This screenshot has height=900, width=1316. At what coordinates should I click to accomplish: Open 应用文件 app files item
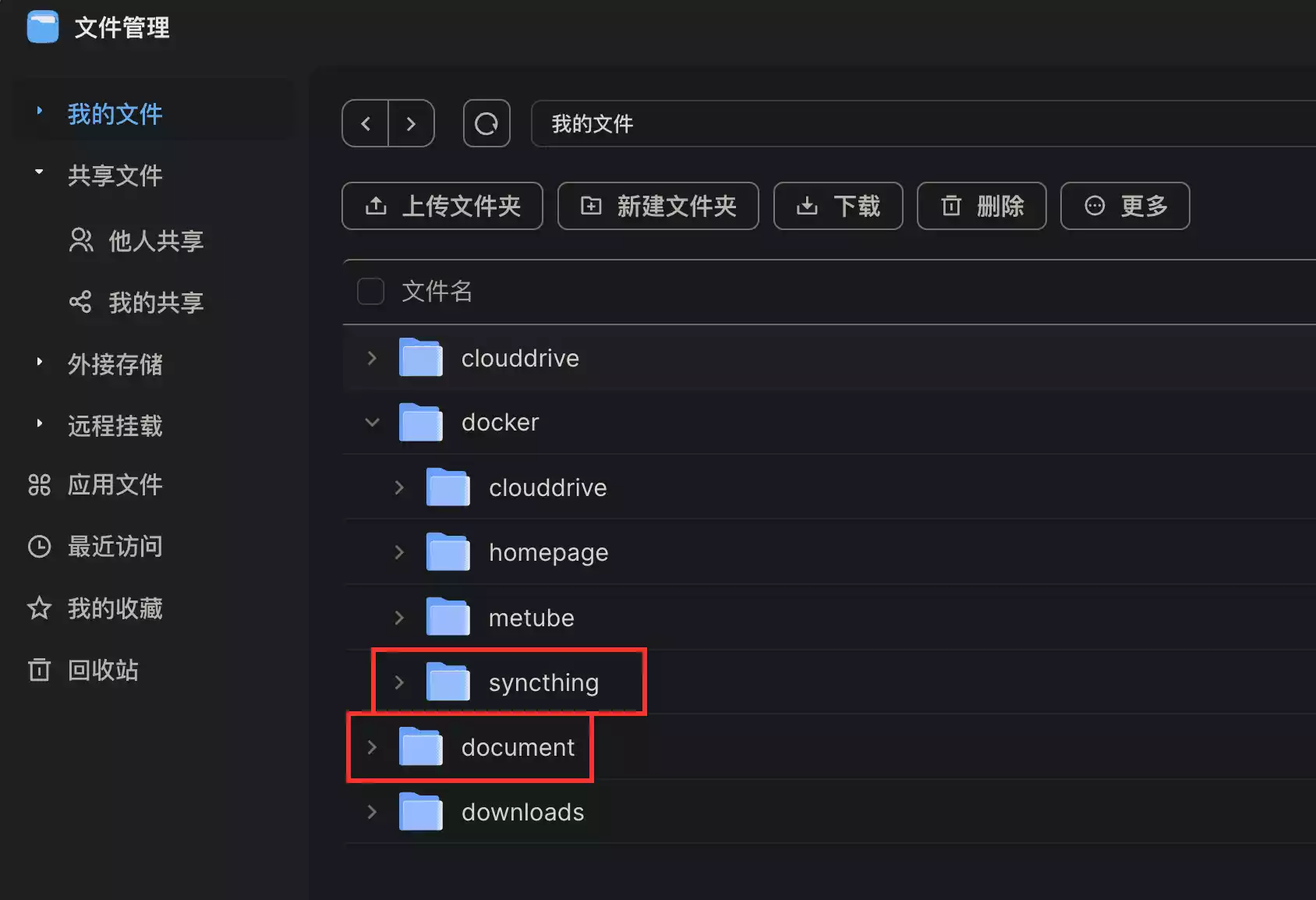click(114, 484)
